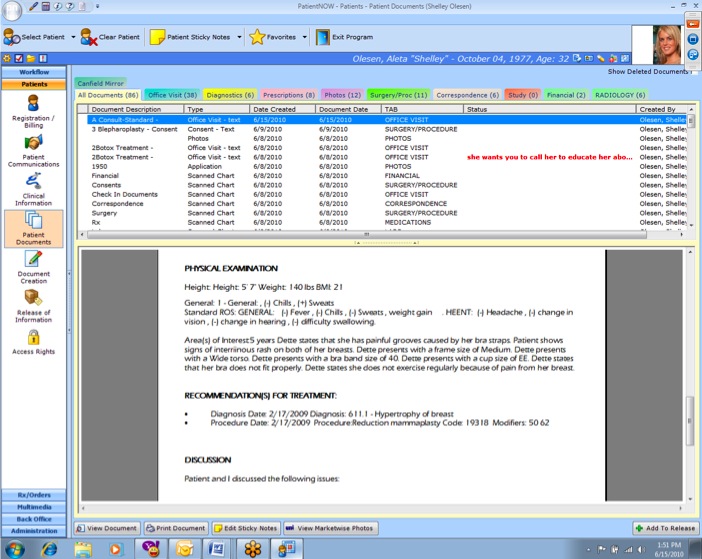The image size is (702, 559).
Task: Click the document arrow icon after Age: 32
Action: (x=577, y=58)
